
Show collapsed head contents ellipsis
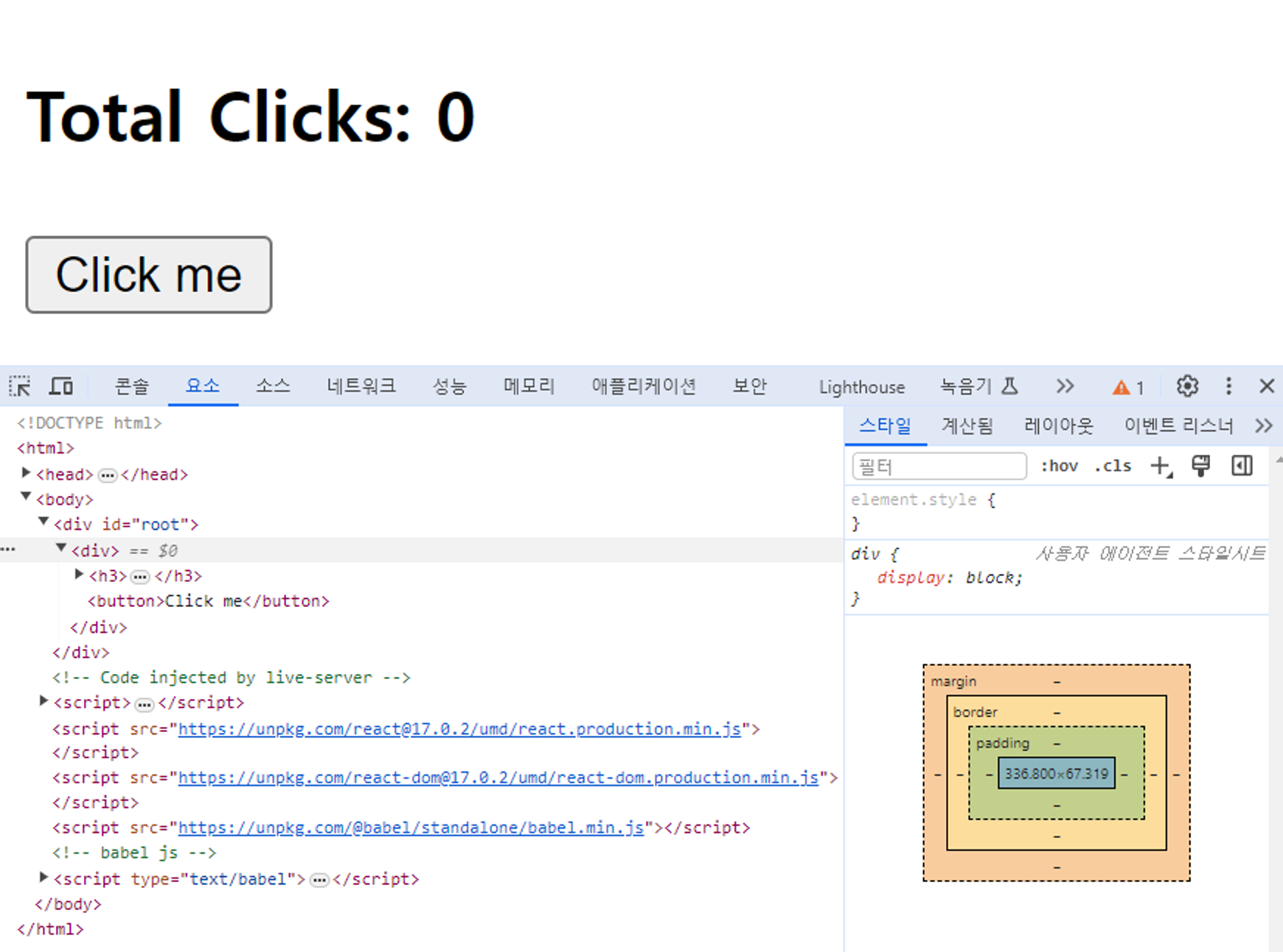click(x=108, y=476)
